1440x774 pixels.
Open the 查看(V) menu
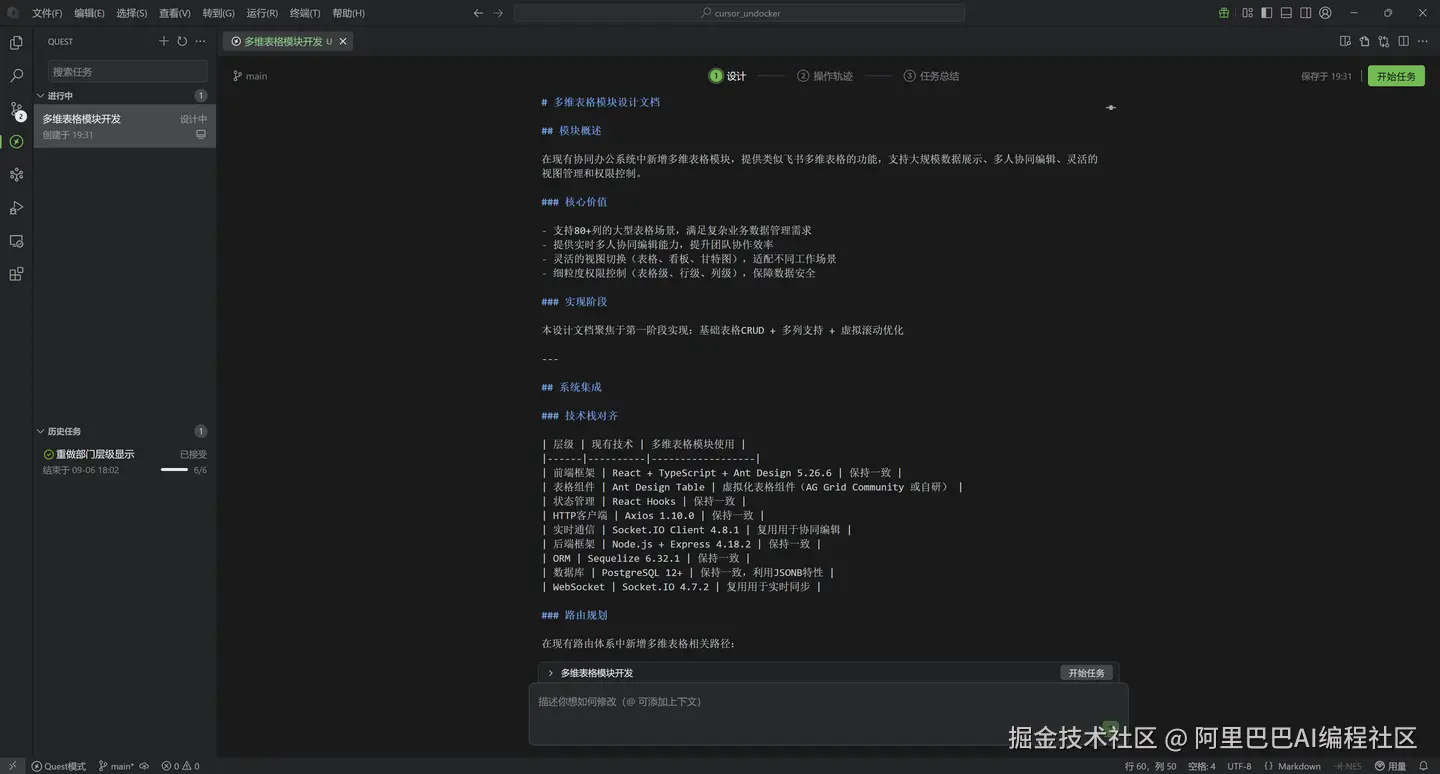tap(175, 13)
